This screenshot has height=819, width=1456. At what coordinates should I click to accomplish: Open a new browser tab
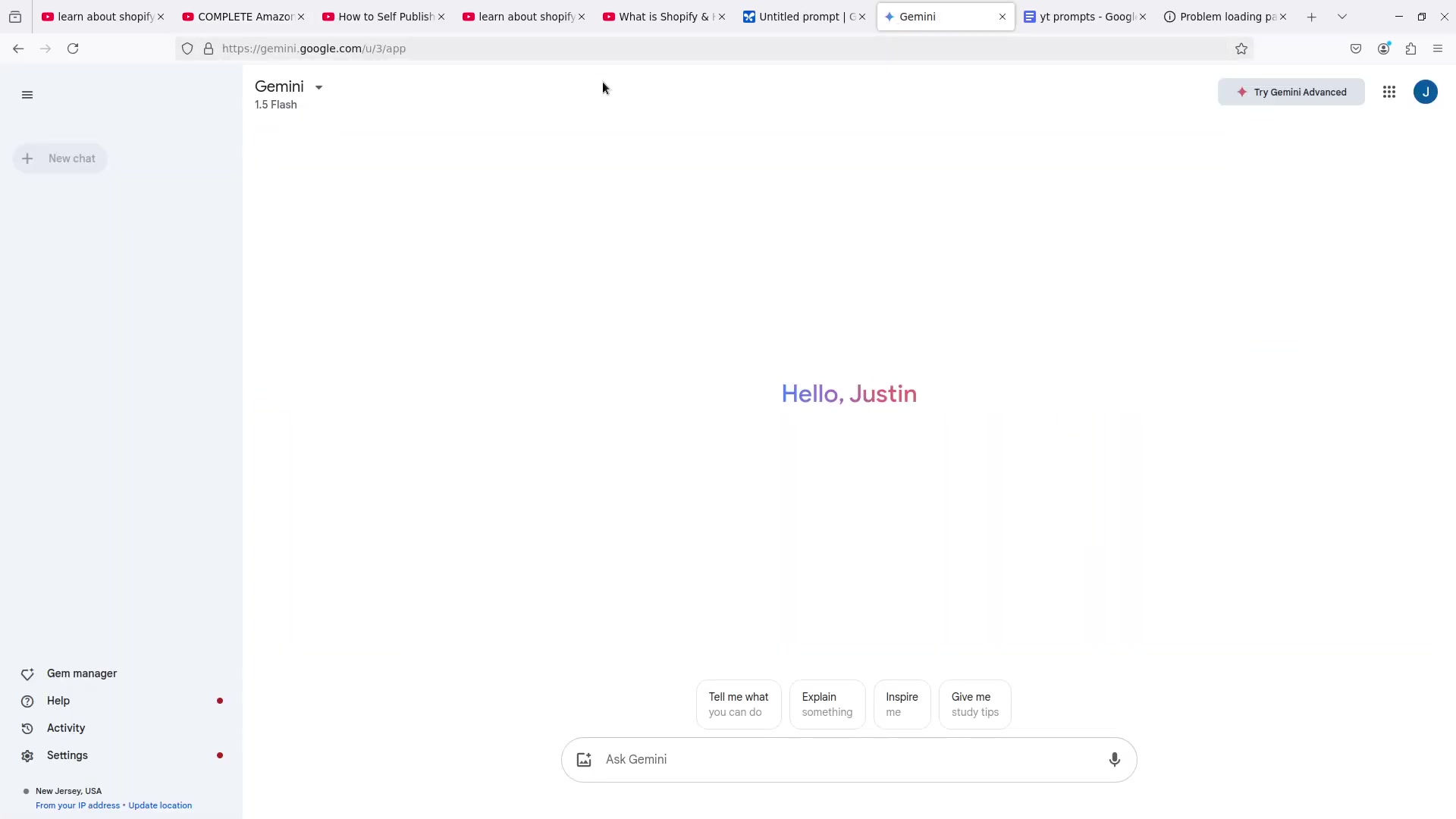[1311, 17]
